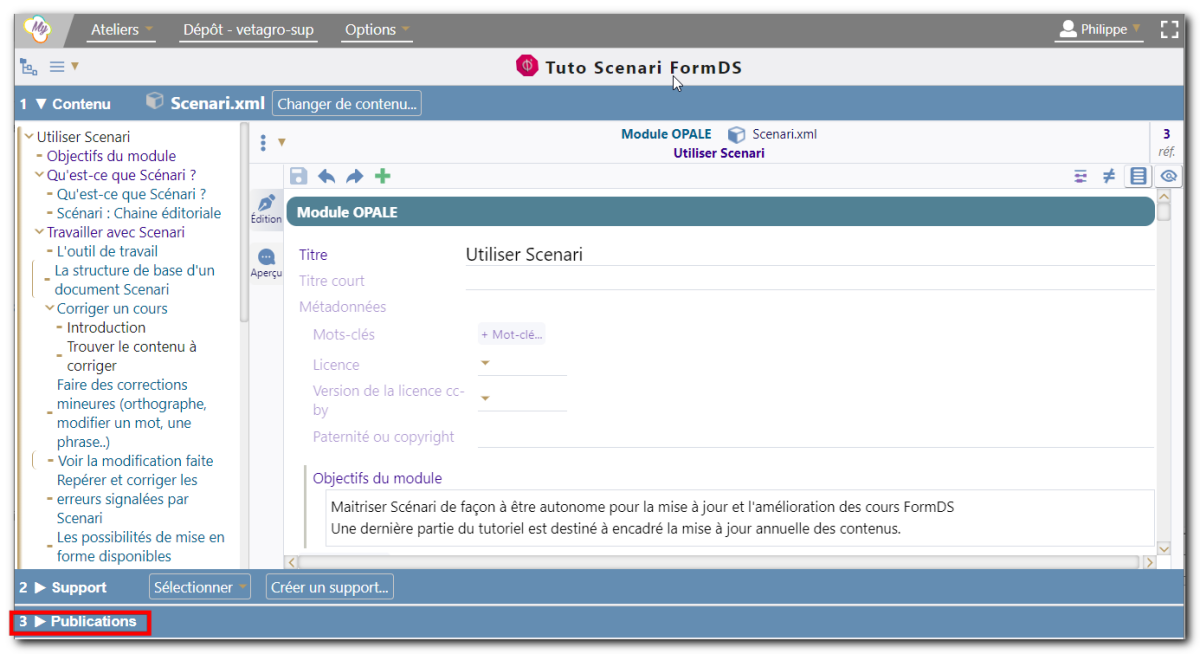Image resolution: width=1200 pixels, height=654 pixels.
Task: Open the Ateliers menu
Action: 122,30
